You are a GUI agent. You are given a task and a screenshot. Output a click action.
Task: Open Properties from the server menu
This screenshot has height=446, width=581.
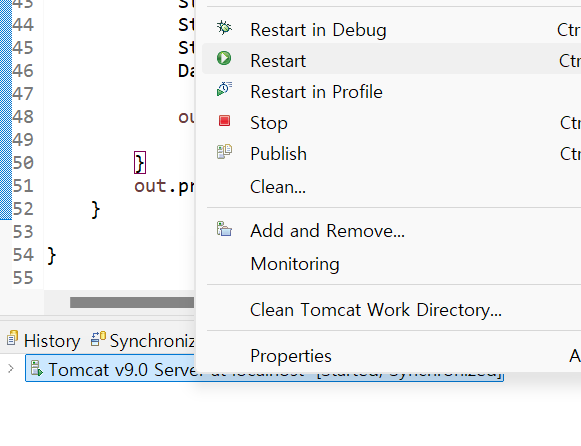290,356
